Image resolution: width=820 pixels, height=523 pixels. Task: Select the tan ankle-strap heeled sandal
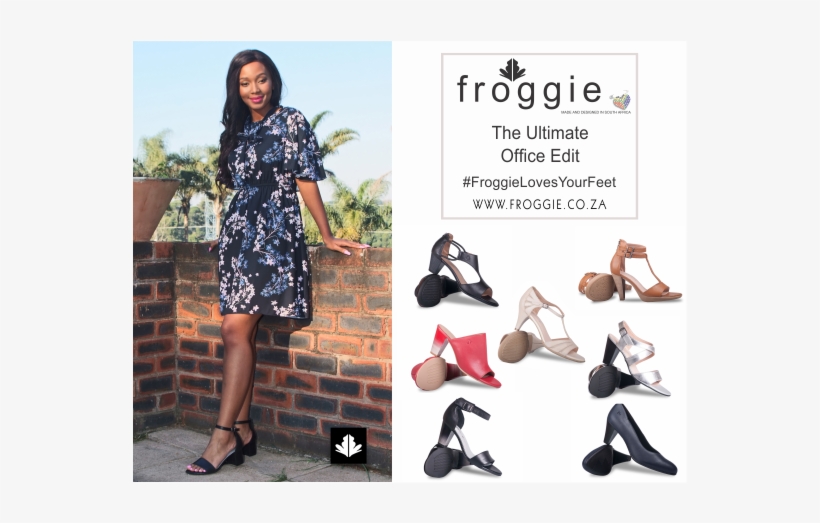tap(630, 270)
